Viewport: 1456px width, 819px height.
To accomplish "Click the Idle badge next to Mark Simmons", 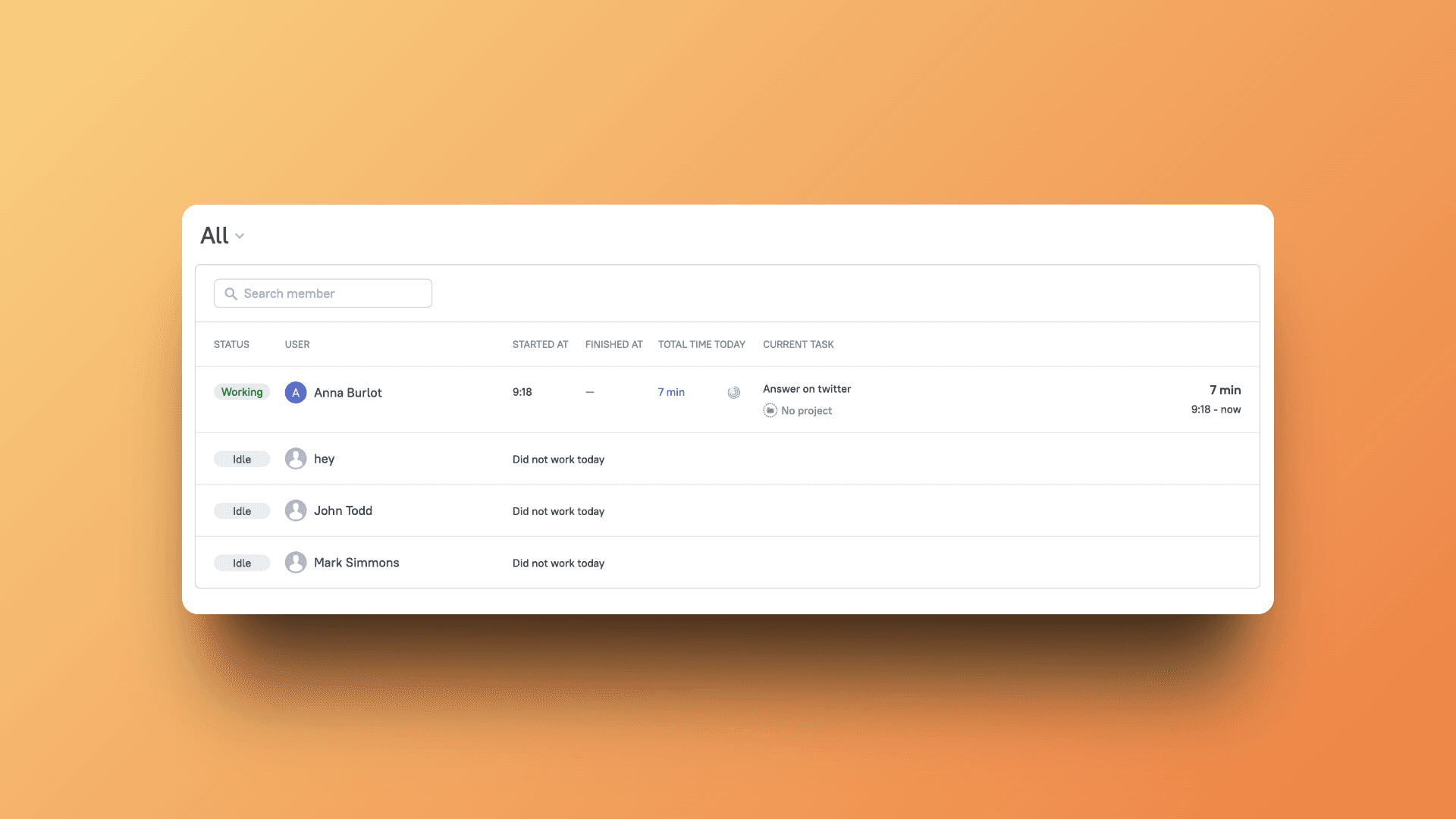I will pyautogui.click(x=242, y=562).
